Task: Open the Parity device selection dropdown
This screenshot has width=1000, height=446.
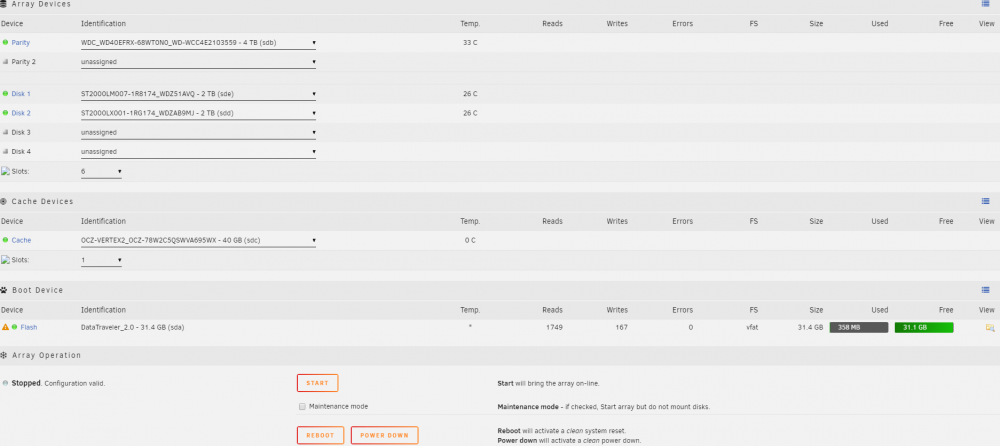Action: pos(198,43)
